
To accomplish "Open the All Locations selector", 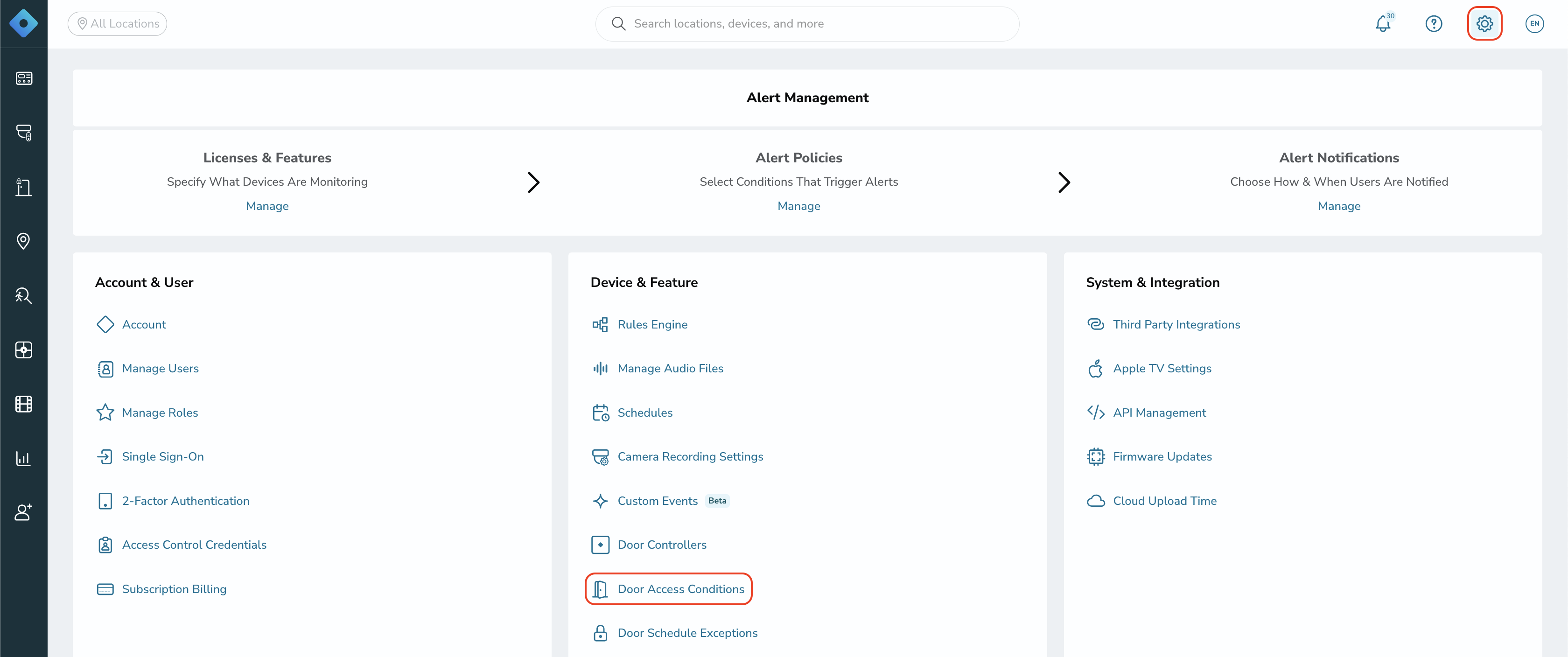I will point(118,24).
